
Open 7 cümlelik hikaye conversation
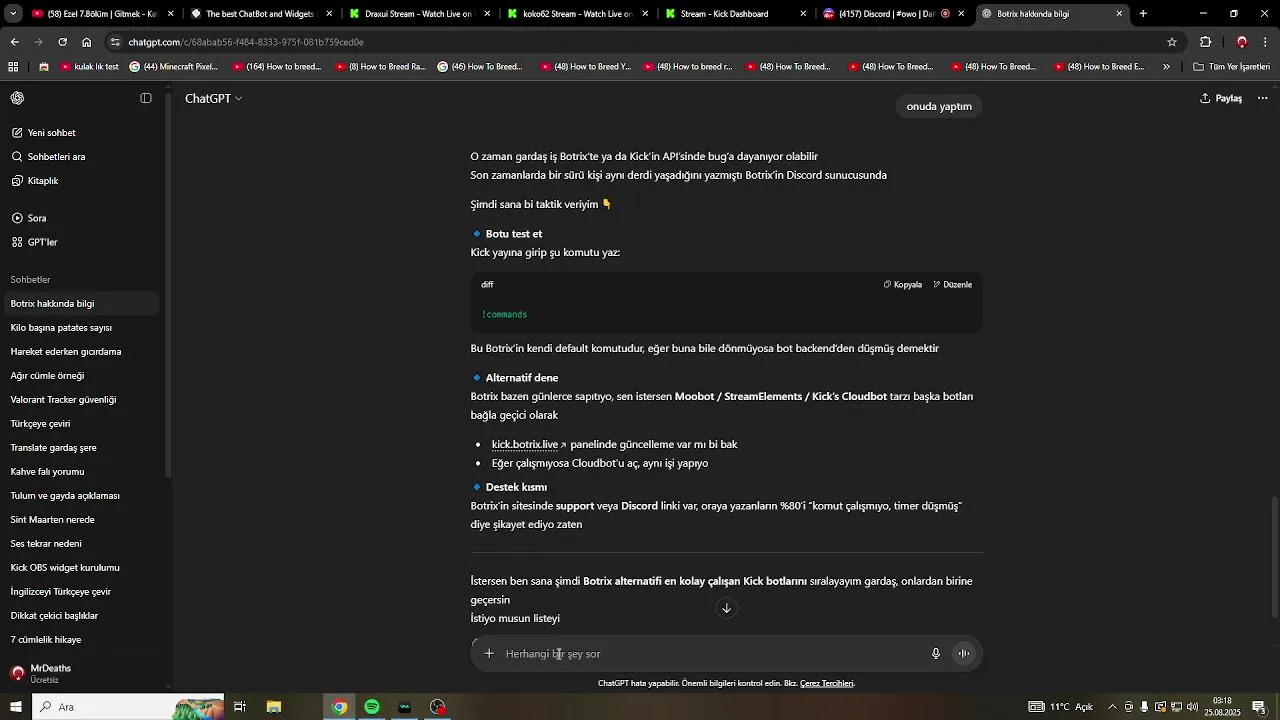(x=80, y=640)
